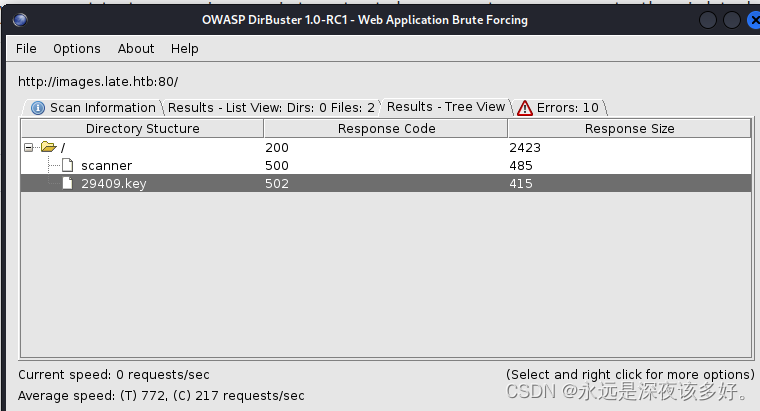Switch to Results - List View tab
This screenshot has width=760, height=411.
(x=271, y=107)
